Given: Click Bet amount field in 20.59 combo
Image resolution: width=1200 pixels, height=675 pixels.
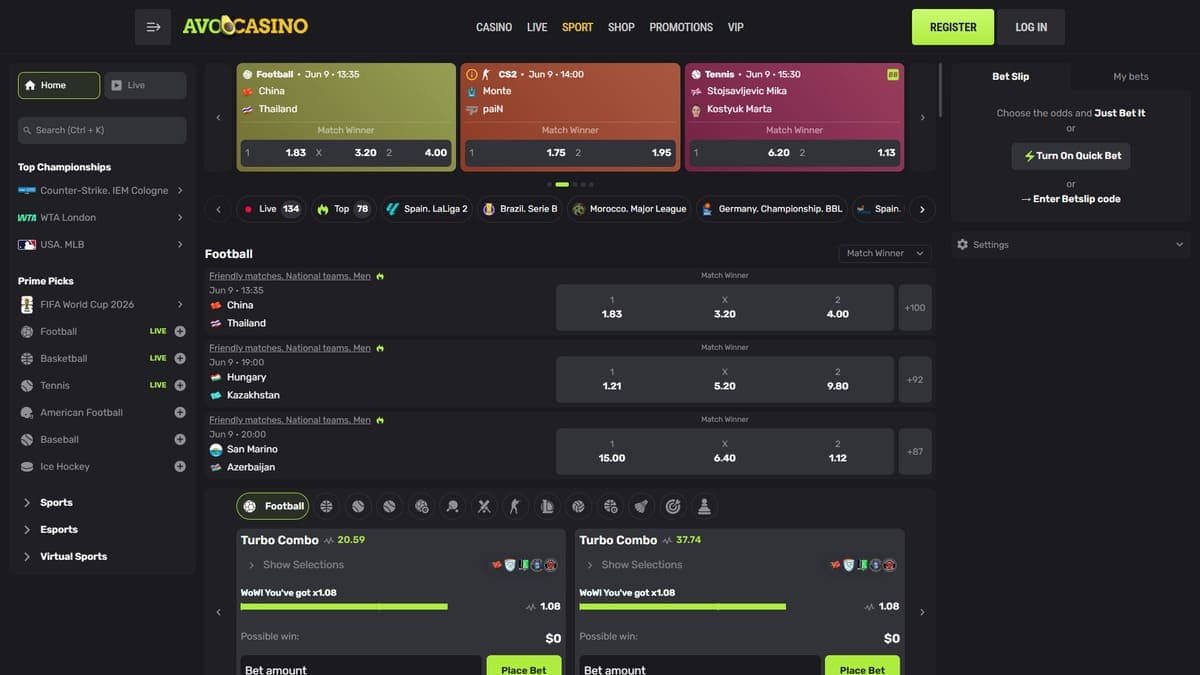Looking at the screenshot, I should [361, 667].
